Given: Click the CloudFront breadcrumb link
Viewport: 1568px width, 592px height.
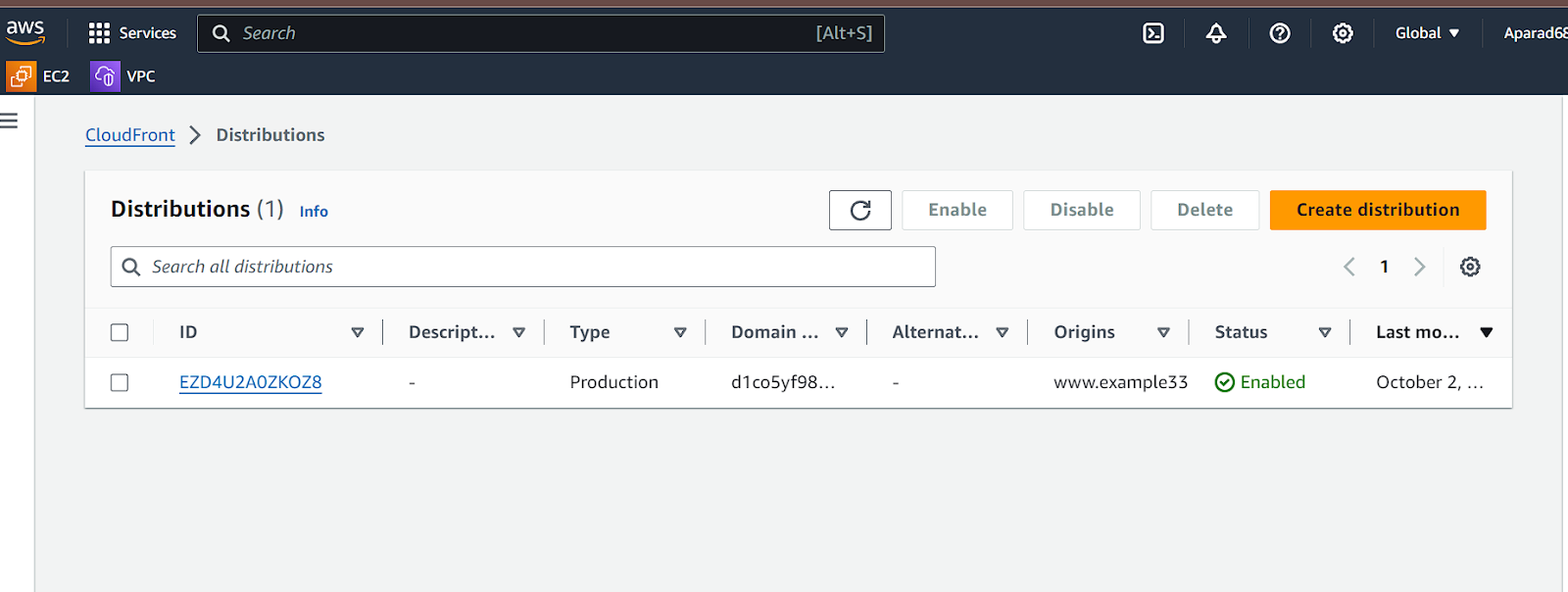Looking at the screenshot, I should coord(130,135).
